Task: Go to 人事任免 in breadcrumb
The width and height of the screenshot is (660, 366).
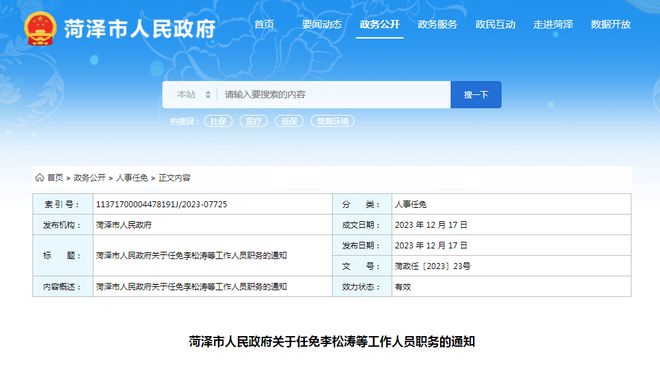Action: (132, 178)
